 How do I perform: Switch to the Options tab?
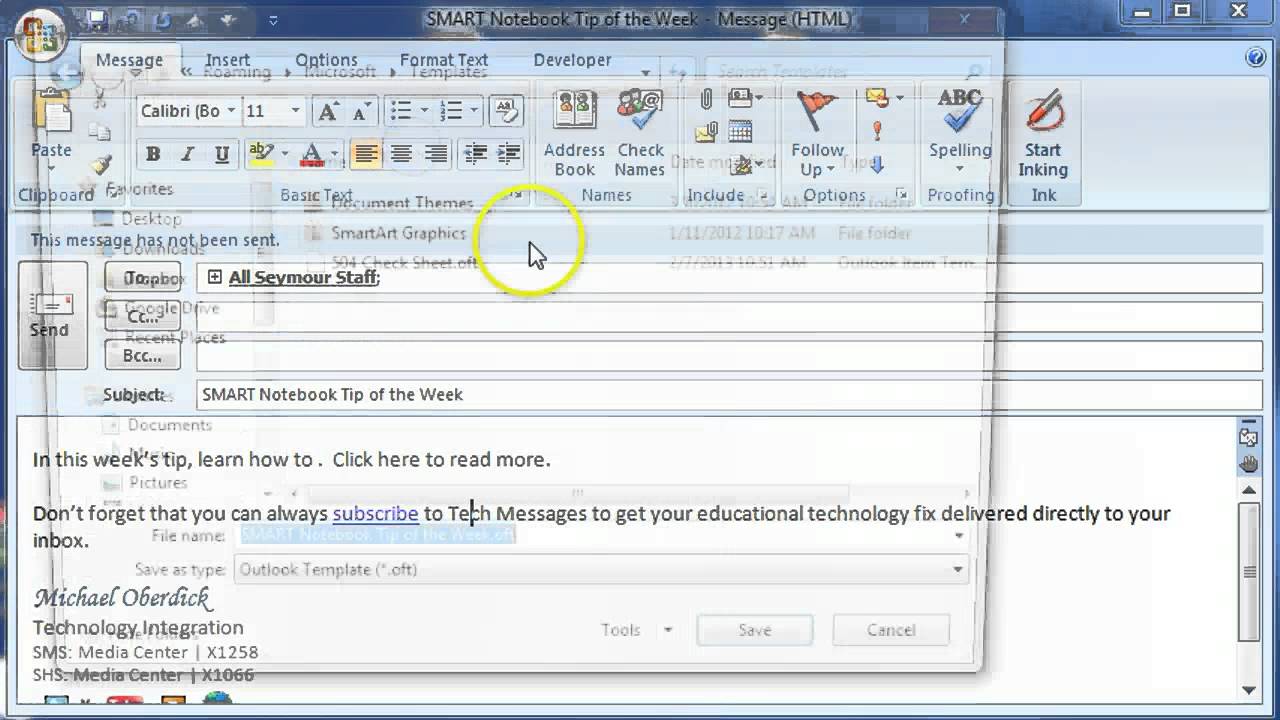coord(326,60)
